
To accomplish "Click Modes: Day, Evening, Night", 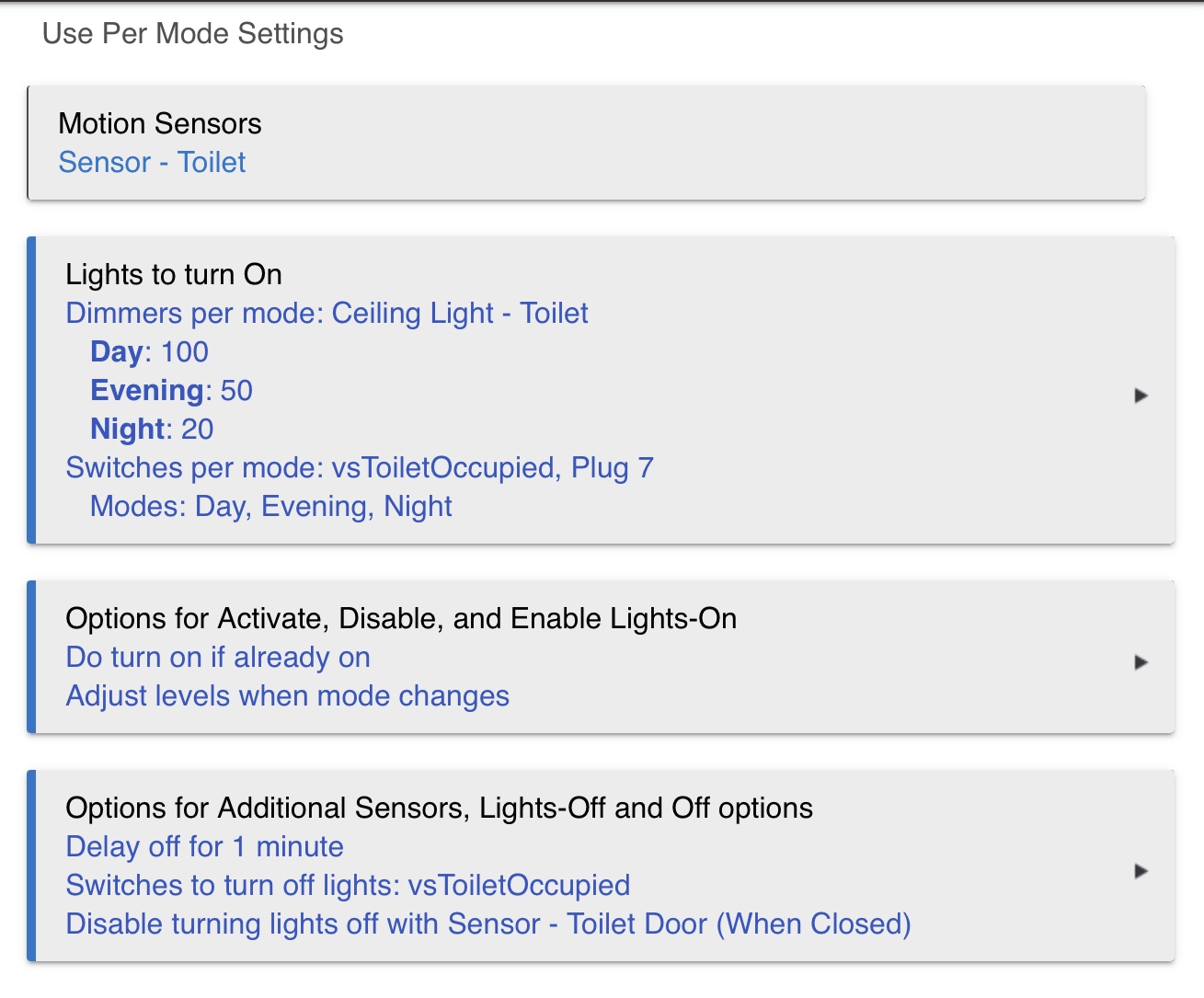I will 271,506.
